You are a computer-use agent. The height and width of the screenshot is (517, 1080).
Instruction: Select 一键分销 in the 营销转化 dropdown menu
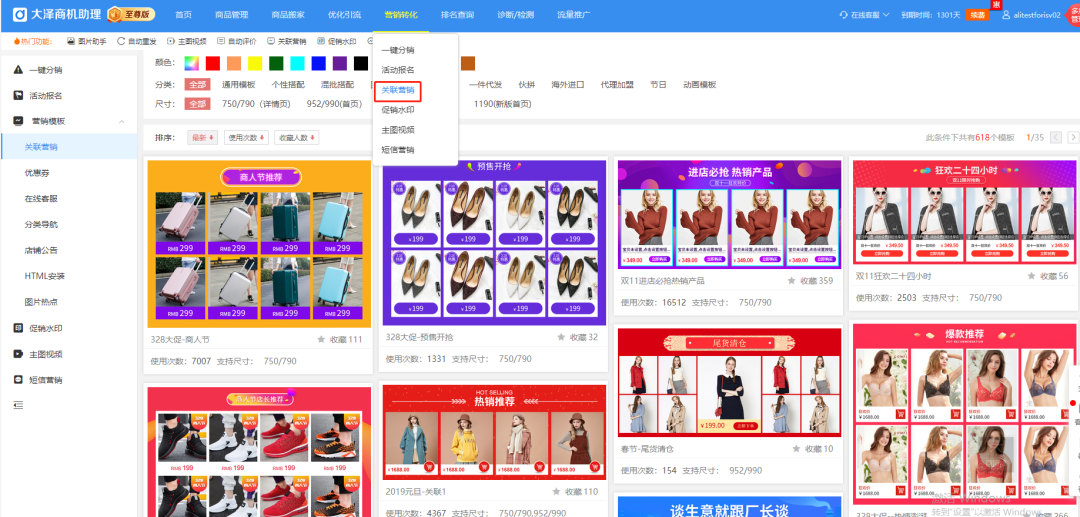pos(398,50)
